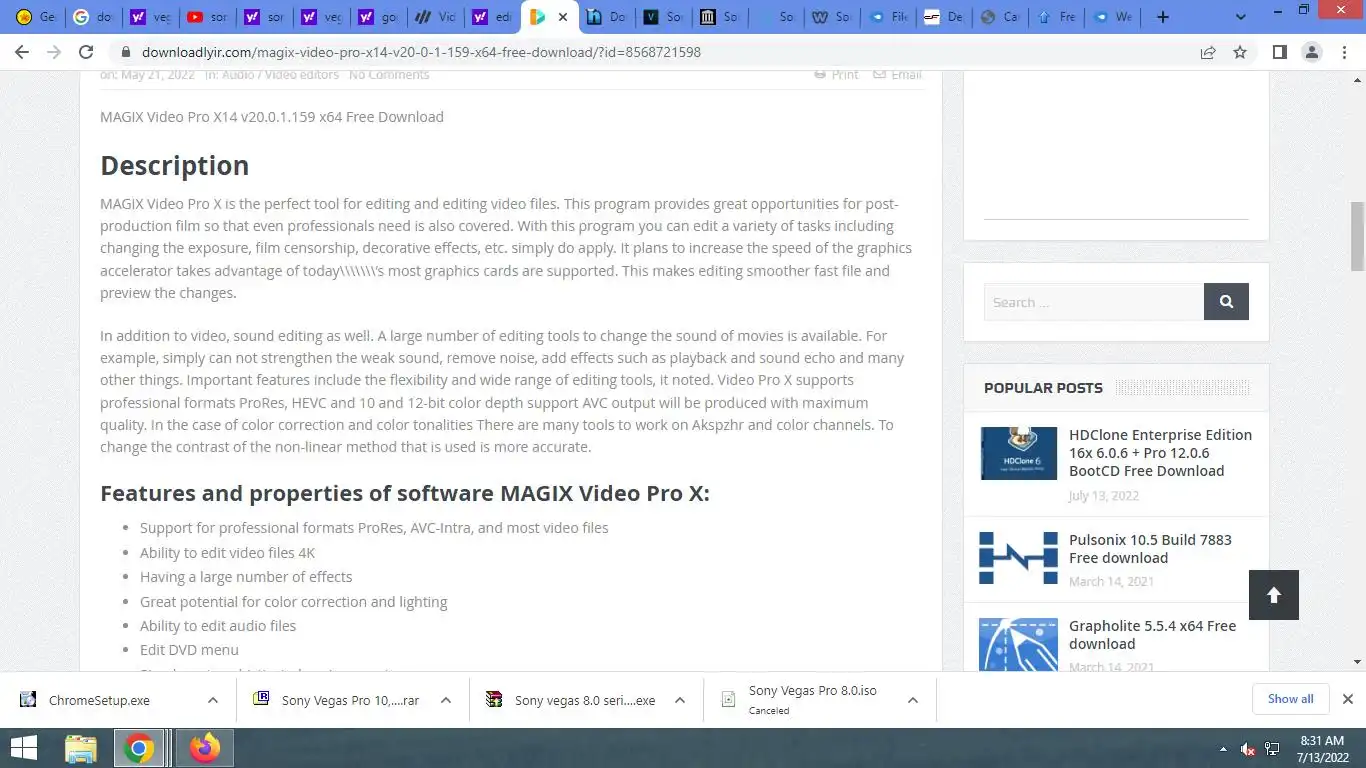Click the sidebar Search input field
This screenshot has height=768, width=1366.
[1094, 302]
